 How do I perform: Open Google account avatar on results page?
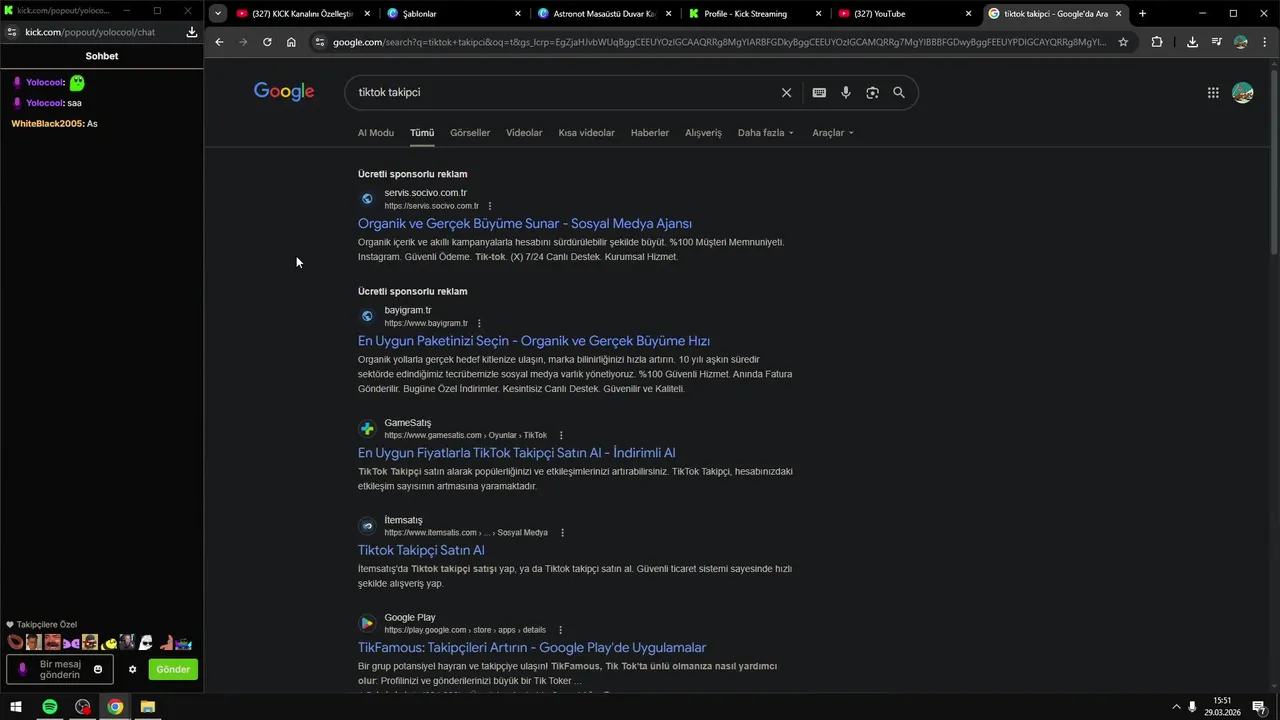click(1243, 93)
